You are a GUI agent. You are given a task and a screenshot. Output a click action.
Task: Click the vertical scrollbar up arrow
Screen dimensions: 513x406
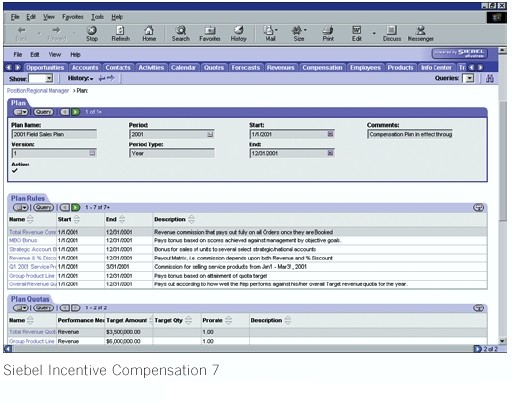[502, 51]
